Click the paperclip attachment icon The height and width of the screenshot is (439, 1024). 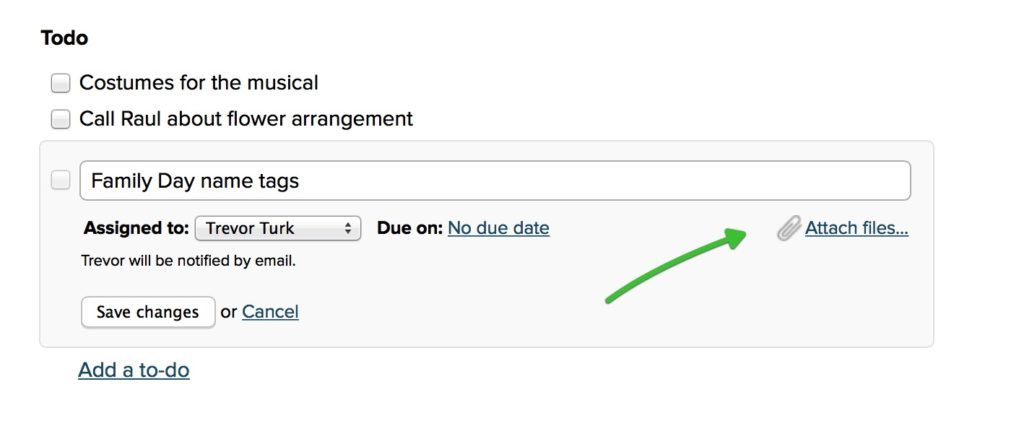(788, 229)
